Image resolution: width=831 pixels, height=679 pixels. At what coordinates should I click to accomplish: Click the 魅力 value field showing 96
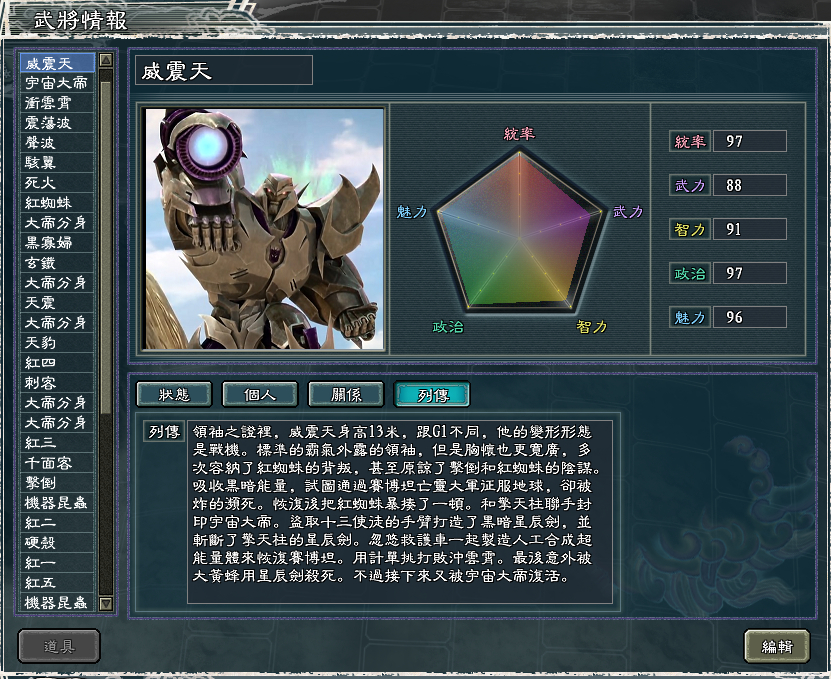(749, 318)
